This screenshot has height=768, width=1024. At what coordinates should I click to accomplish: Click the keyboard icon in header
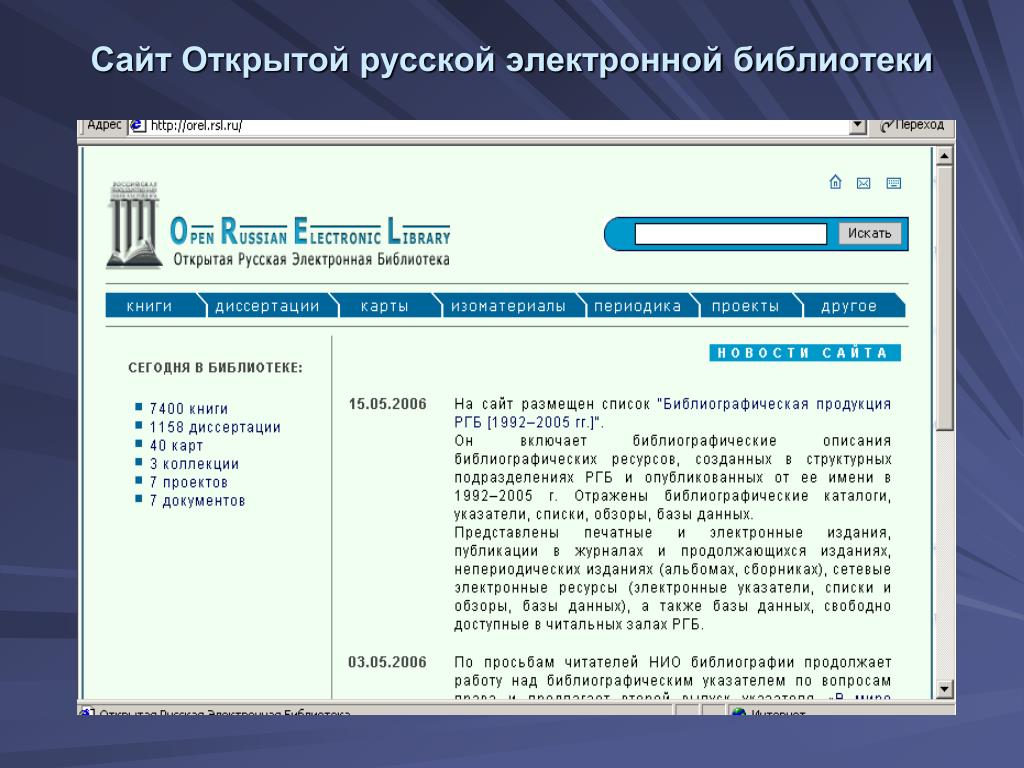893,183
